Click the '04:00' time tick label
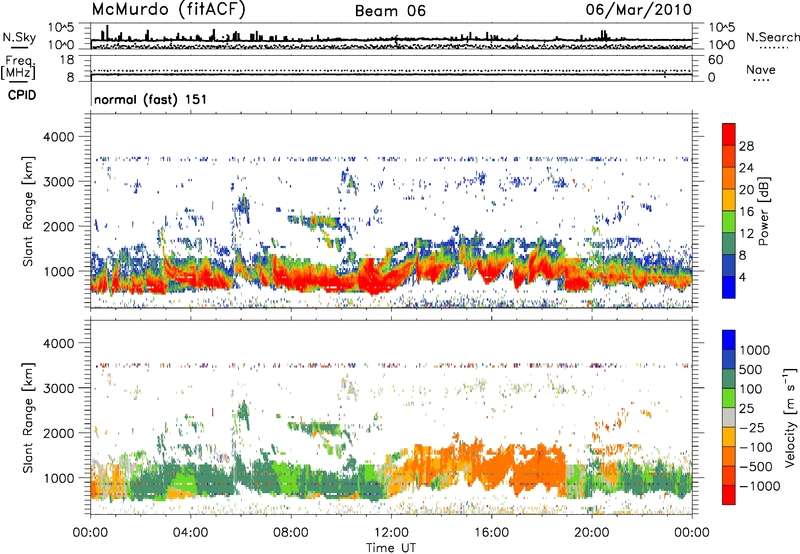 click(x=190, y=533)
